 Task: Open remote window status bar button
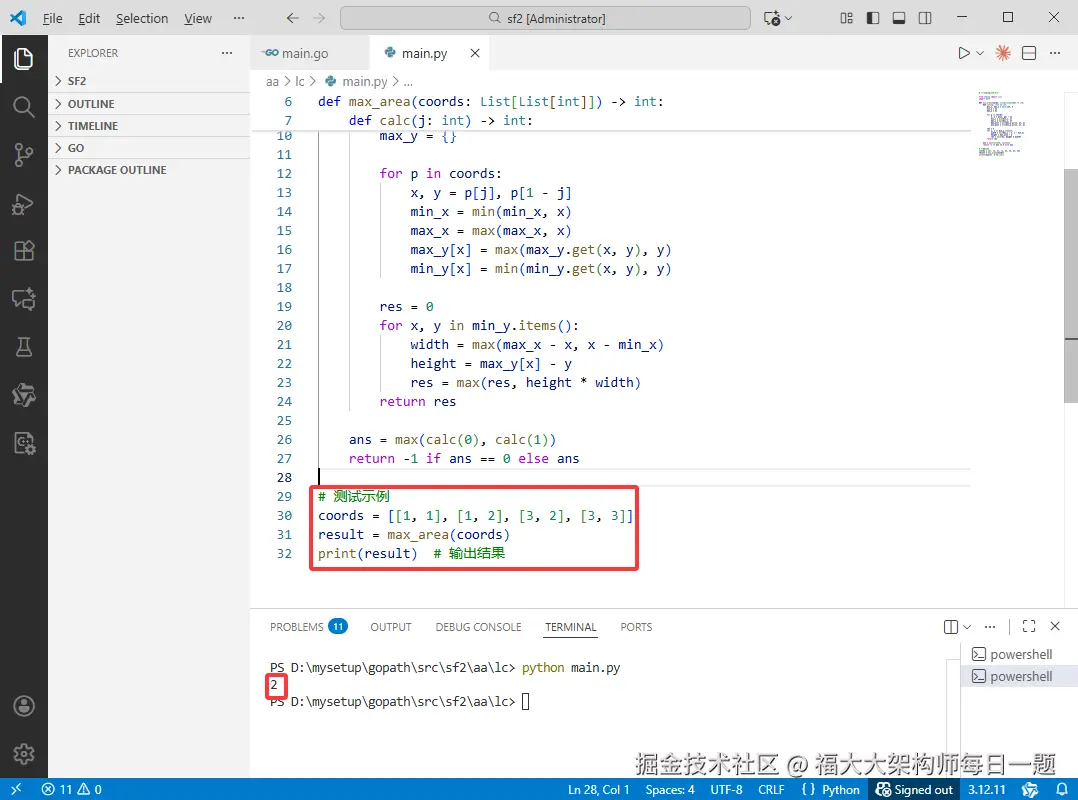click(x=16, y=789)
